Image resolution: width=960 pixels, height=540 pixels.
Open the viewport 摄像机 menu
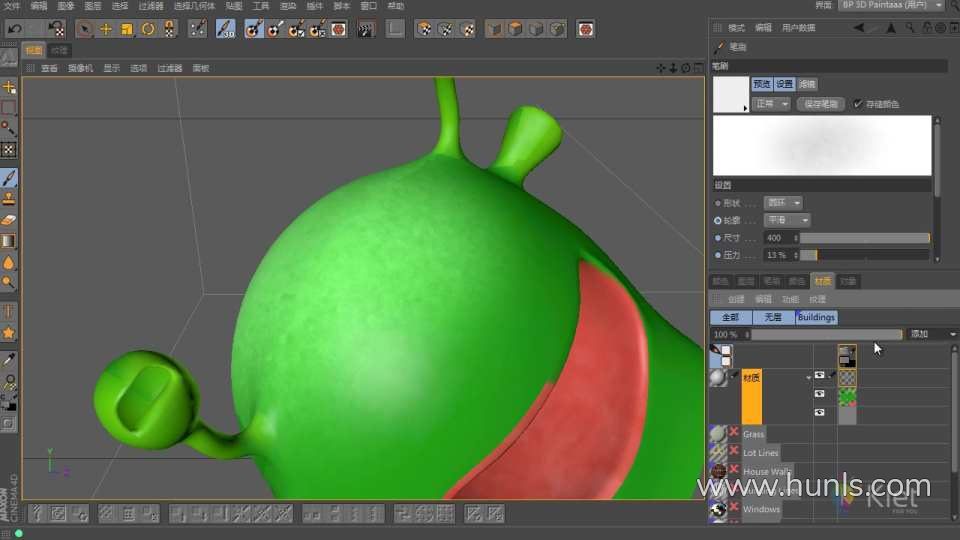[x=80, y=68]
